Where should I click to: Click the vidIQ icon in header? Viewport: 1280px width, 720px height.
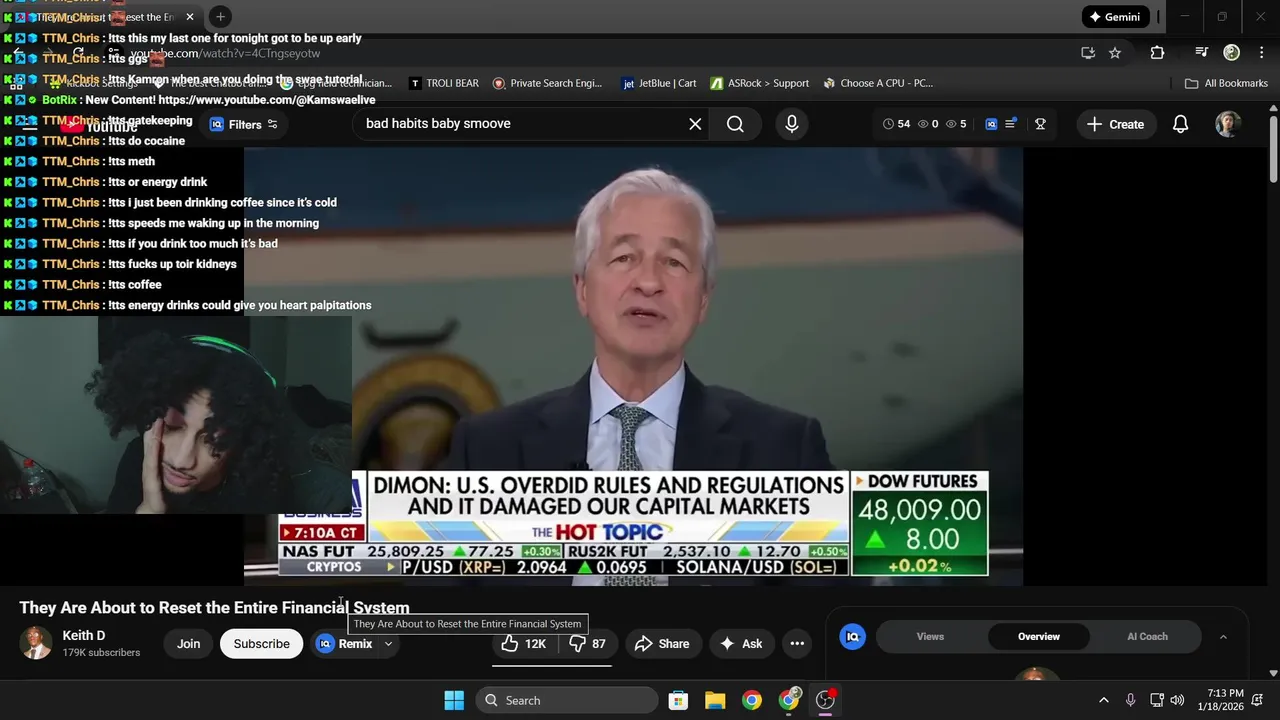point(991,124)
